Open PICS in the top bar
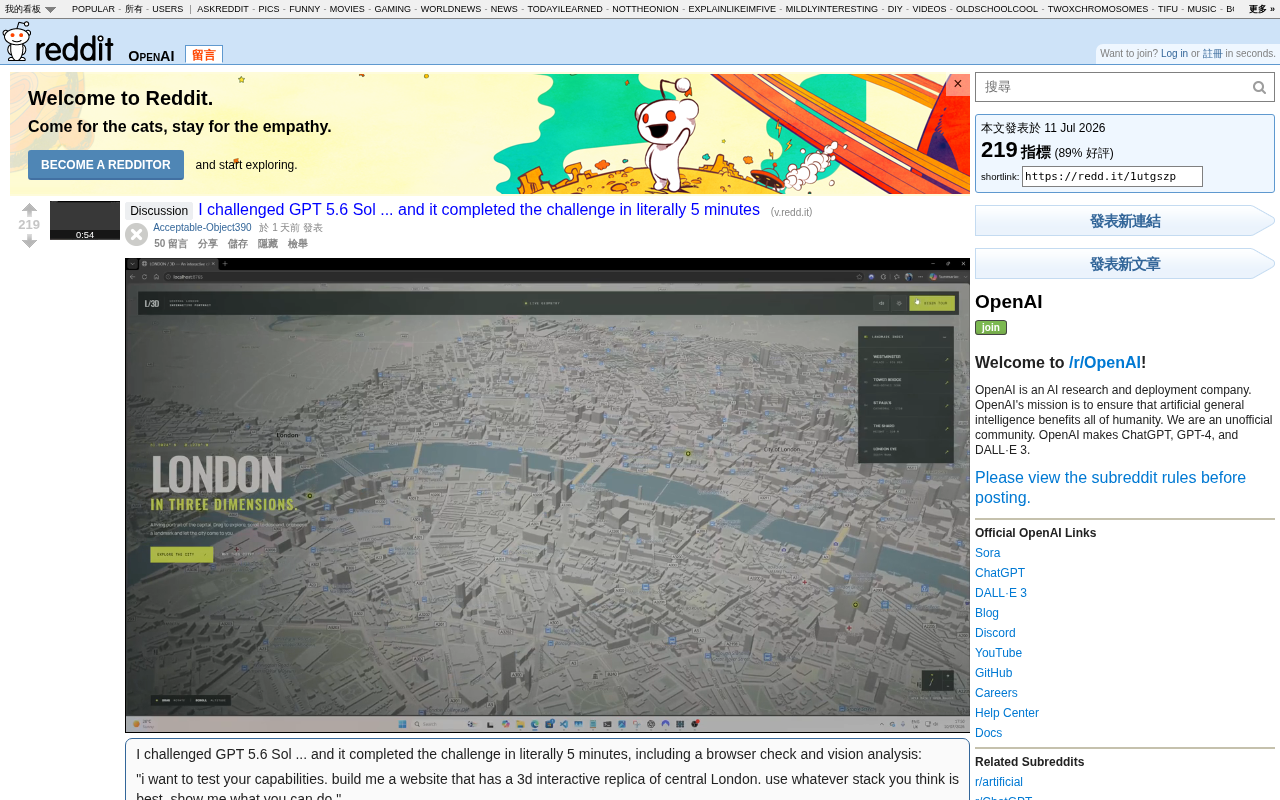This screenshot has height=800, width=1280. [x=269, y=9]
